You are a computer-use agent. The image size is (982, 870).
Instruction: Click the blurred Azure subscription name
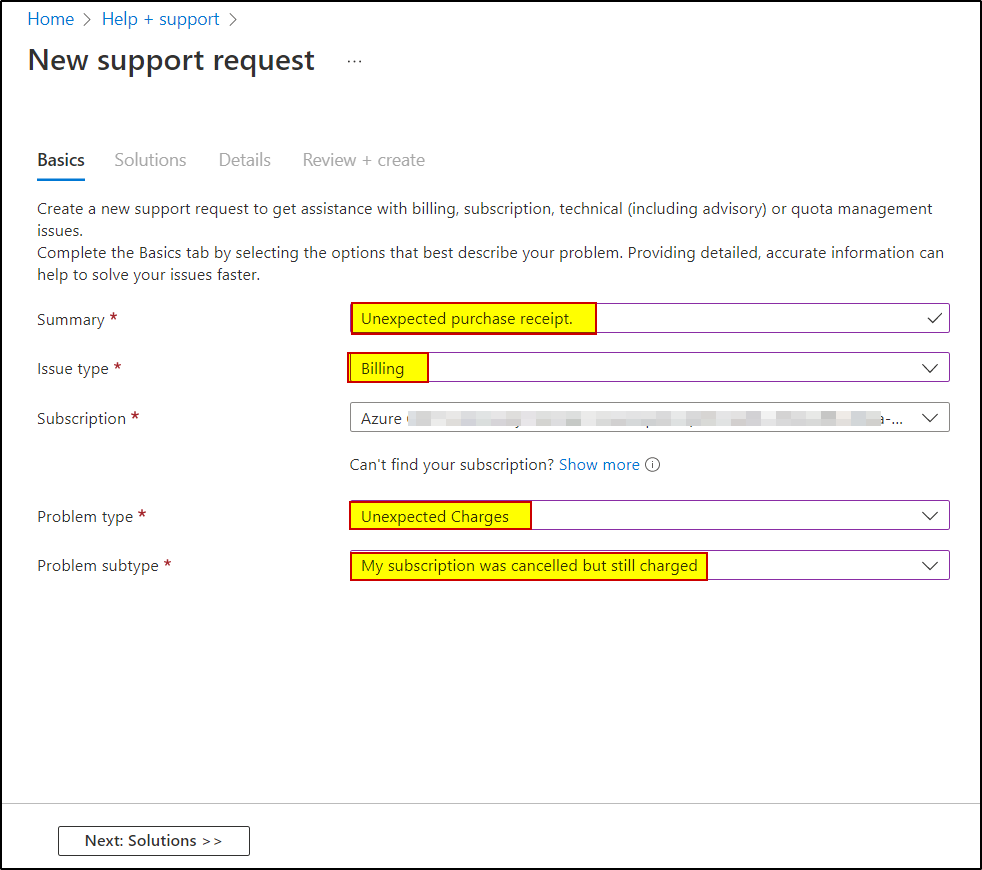tap(600, 417)
